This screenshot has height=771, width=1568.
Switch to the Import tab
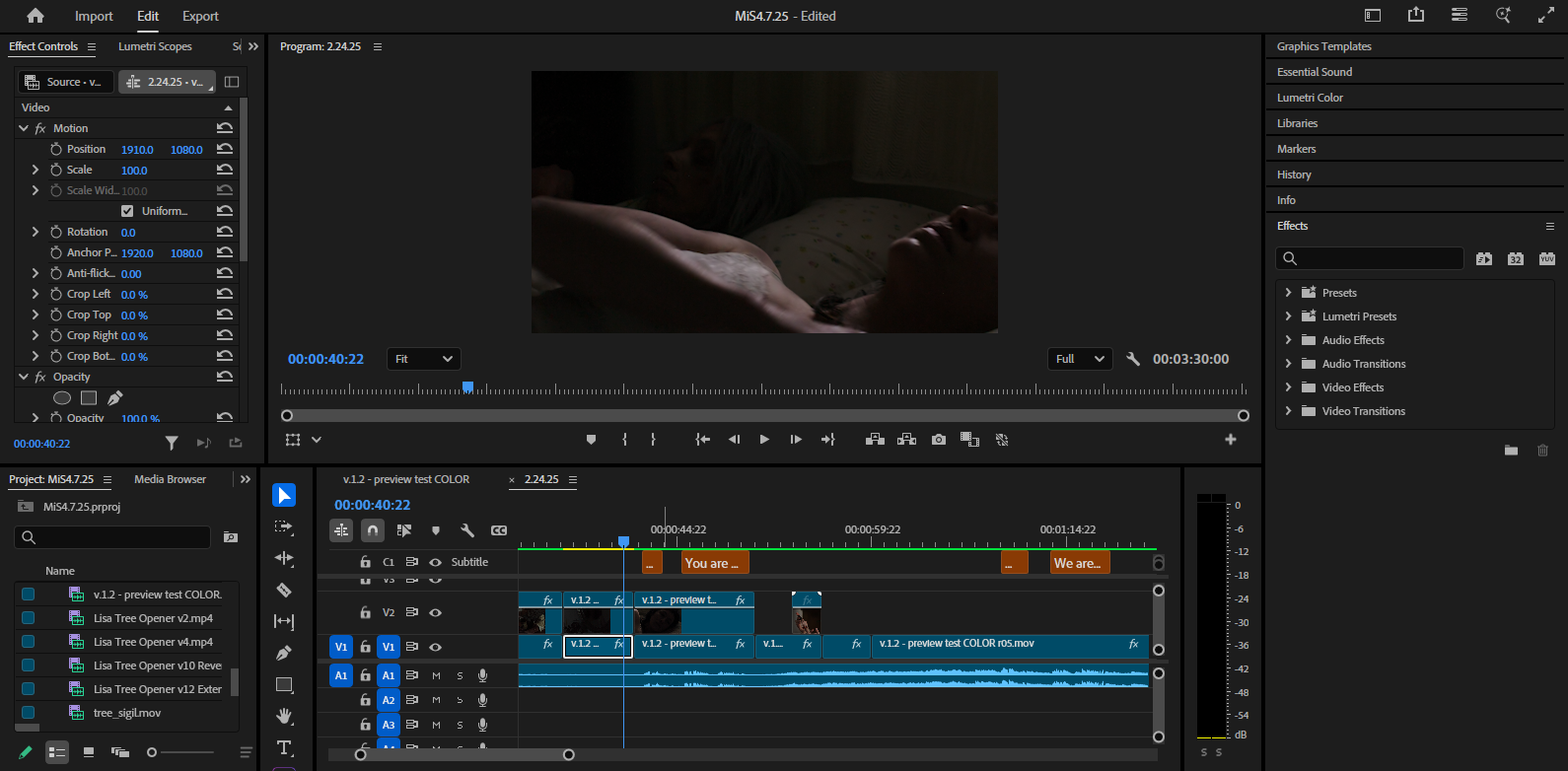click(x=94, y=16)
